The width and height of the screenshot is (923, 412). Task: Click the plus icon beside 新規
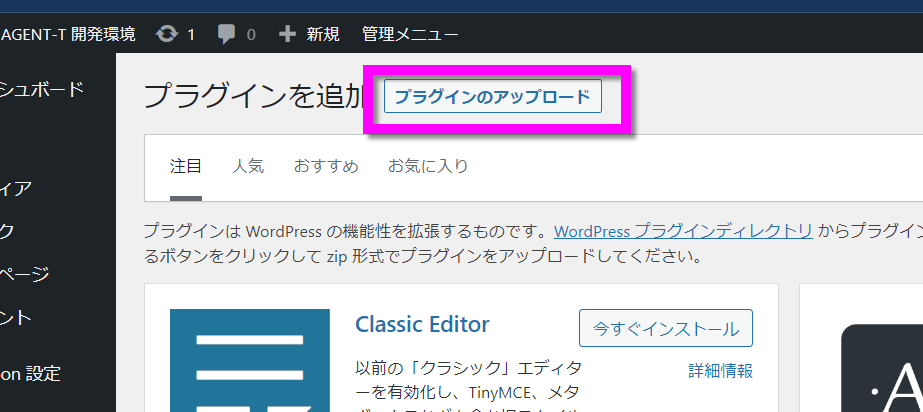288,34
